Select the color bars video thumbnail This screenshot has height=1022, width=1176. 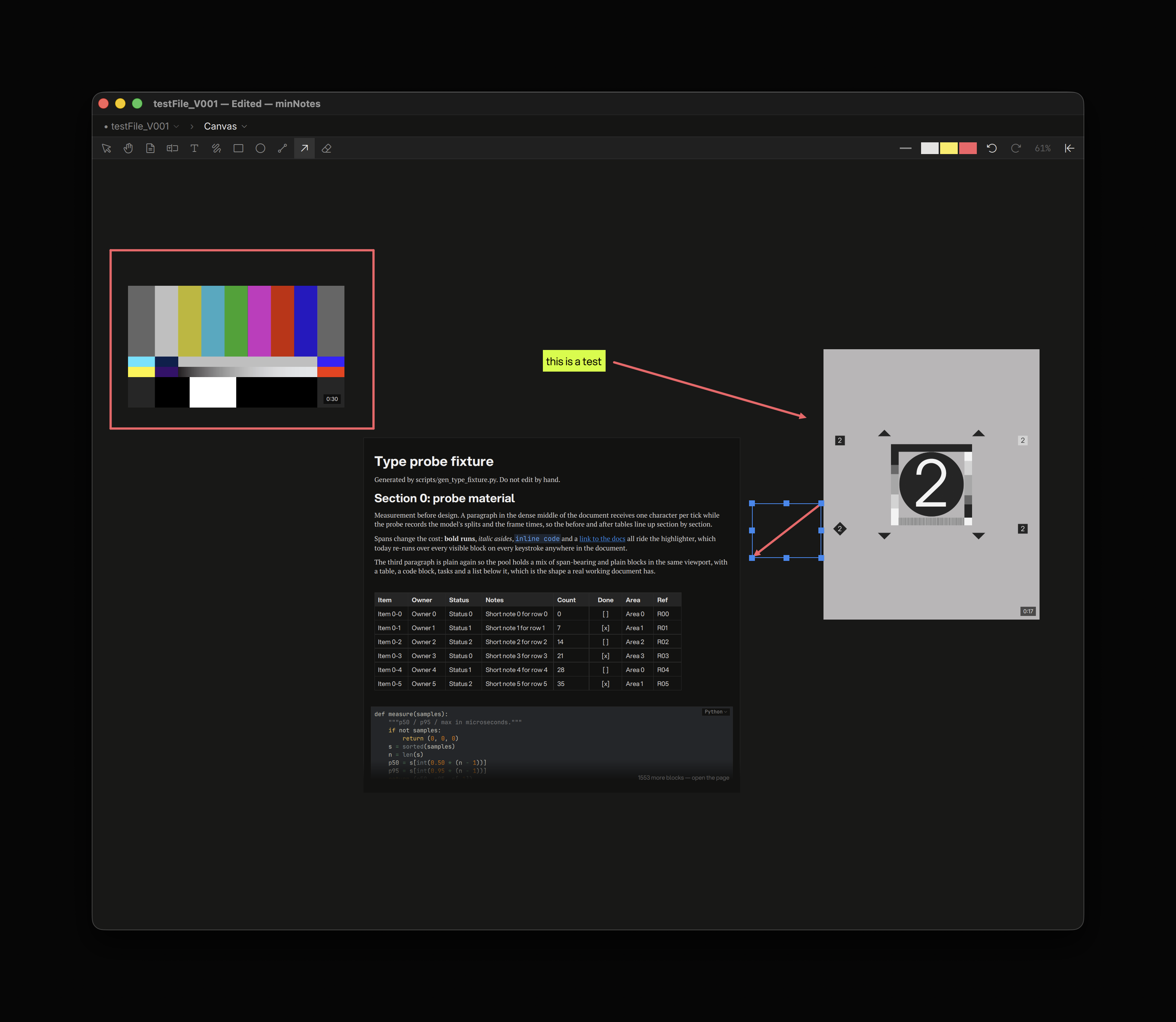(x=236, y=346)
